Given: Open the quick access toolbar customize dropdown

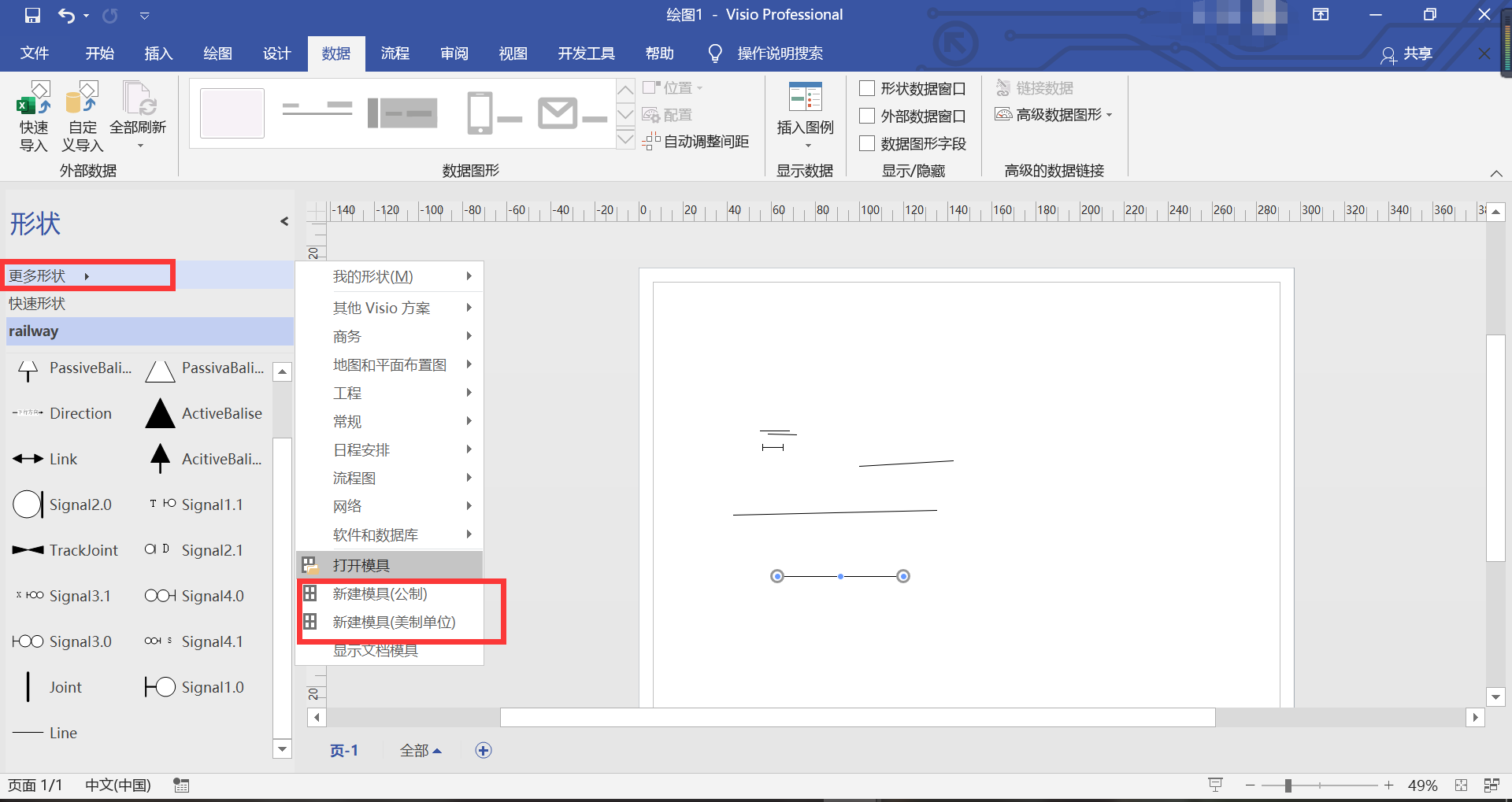Looking at the screenshot, I should click(x=144, y=15).
